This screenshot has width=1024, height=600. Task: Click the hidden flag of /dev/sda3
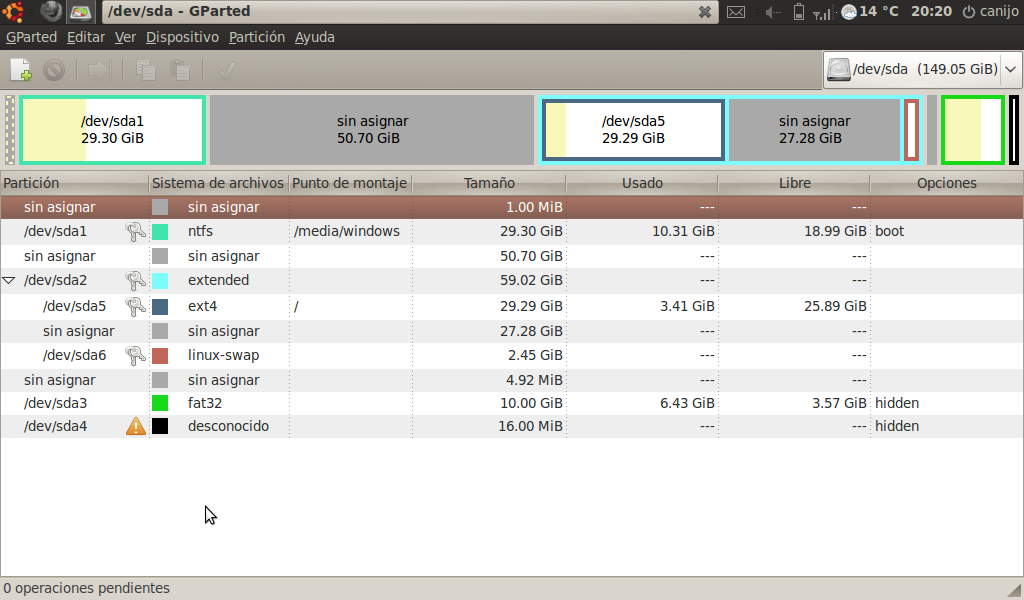click(x=897, y=403)
